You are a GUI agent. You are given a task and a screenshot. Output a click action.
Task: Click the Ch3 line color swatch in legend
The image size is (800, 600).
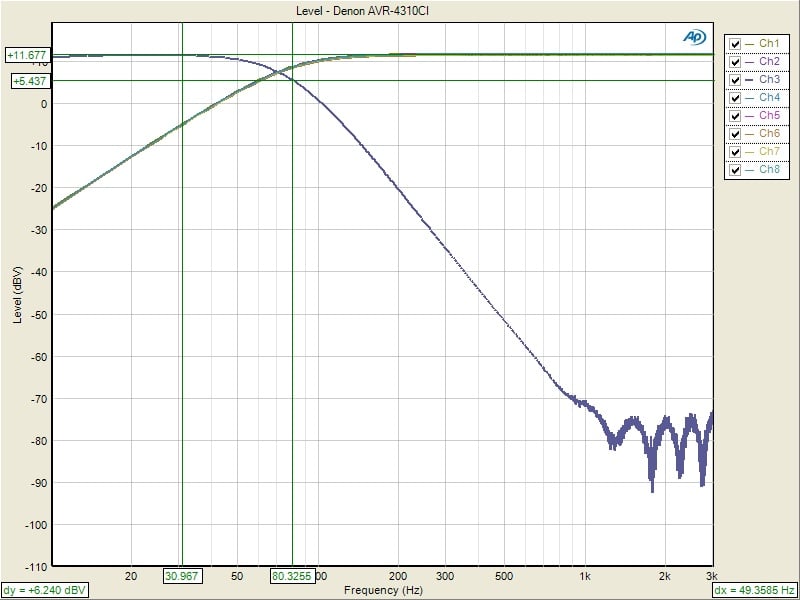(x=750, y=80)
